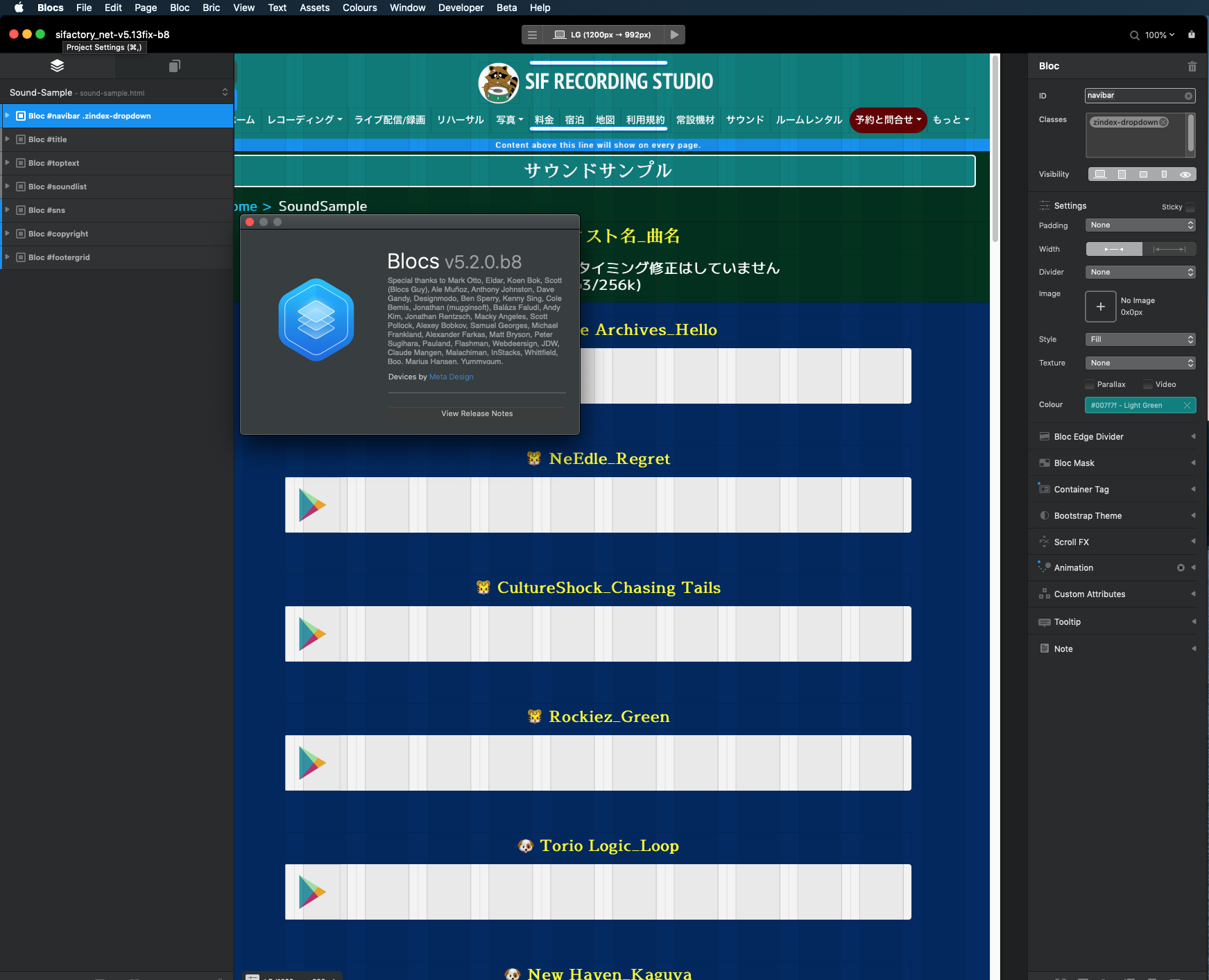The height and width of the screenshot is (980, 1209).
Task: Enable the Parallax checkbox
Action: coord(1090,384)
